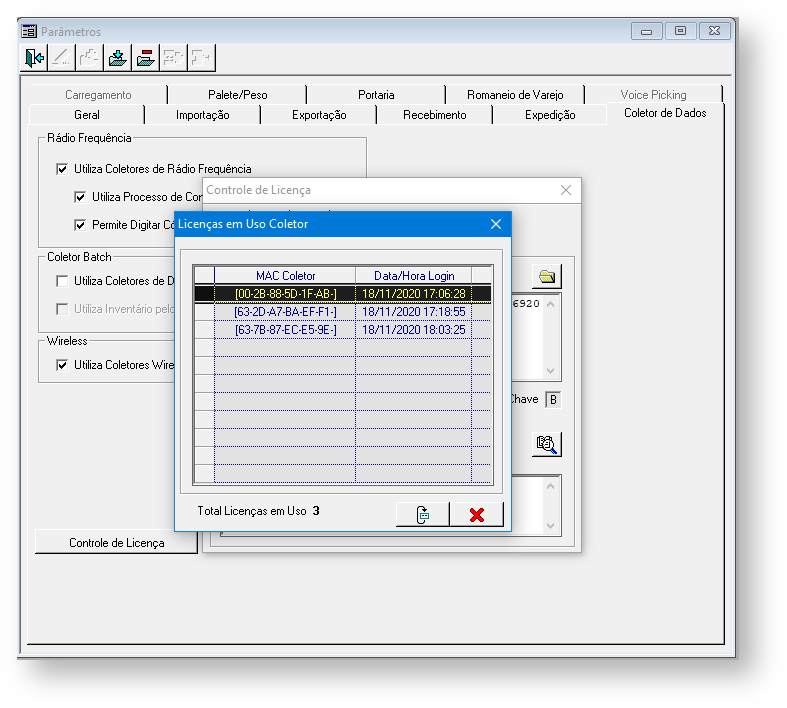Switch to the Palete/Peso tab

(x=237, y=95)
